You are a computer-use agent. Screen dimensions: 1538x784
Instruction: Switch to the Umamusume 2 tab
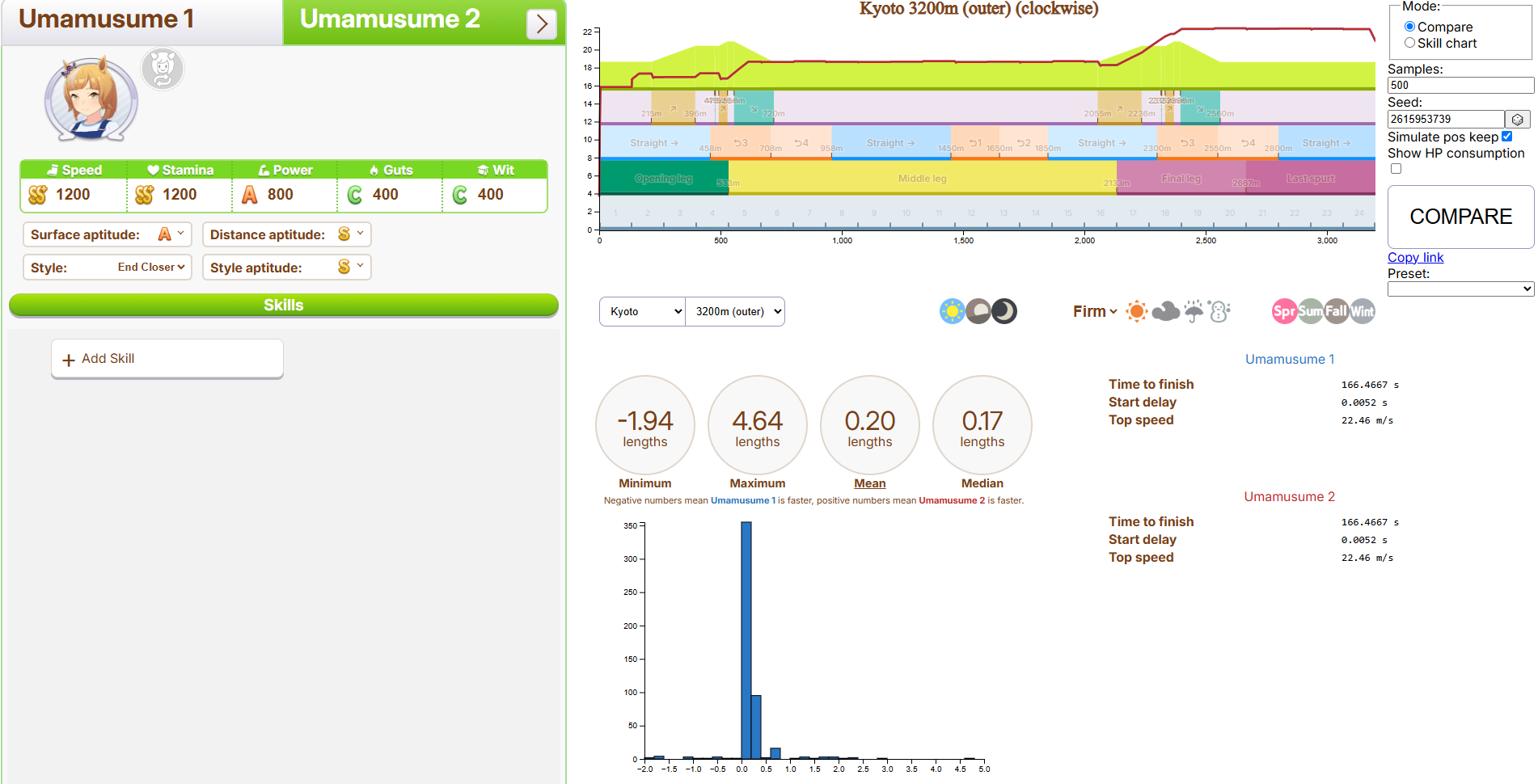[391, 19]
